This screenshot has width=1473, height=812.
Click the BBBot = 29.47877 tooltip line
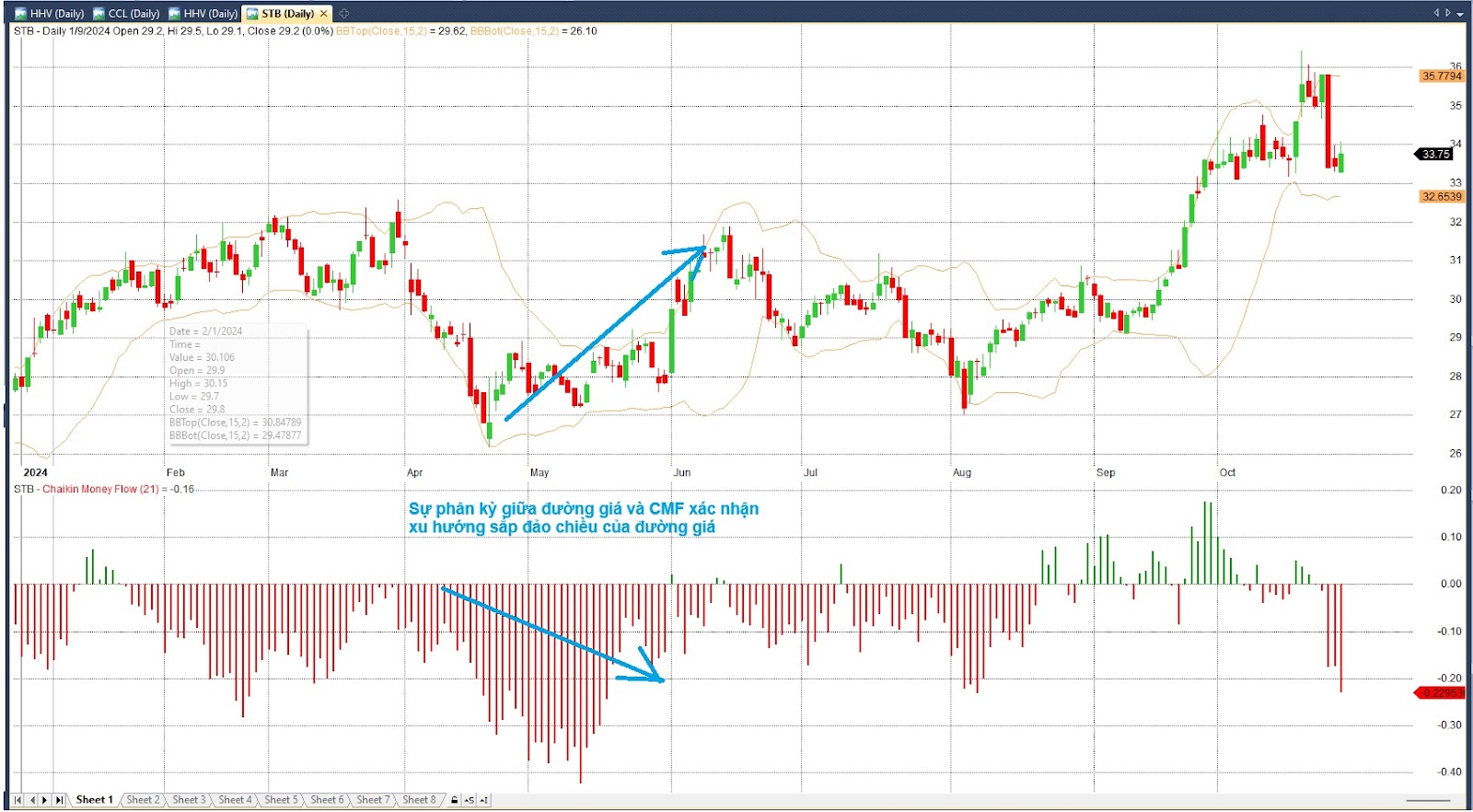(235, 435)
